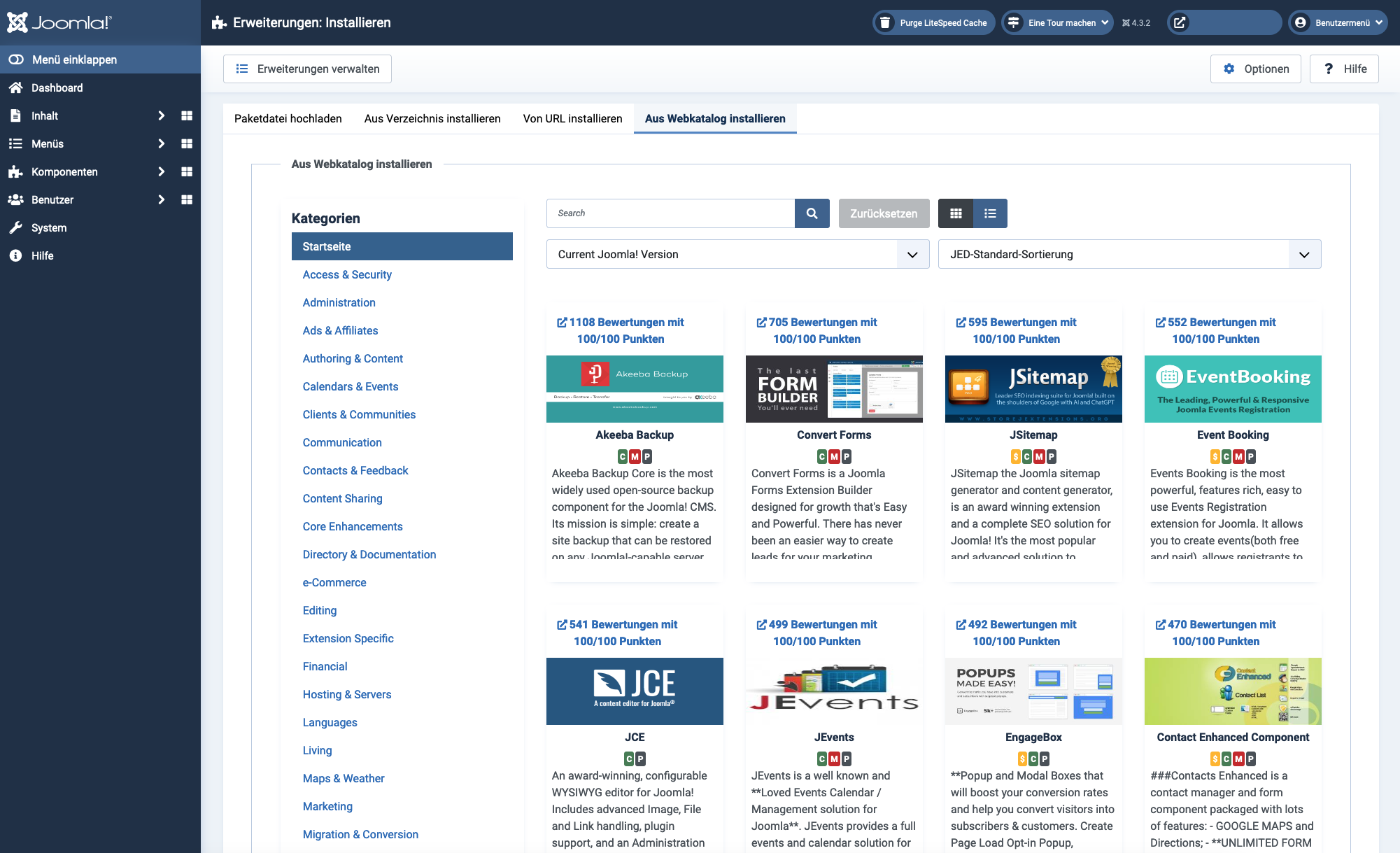Open JED-Standard-Sortierung dropdown

1129,254
